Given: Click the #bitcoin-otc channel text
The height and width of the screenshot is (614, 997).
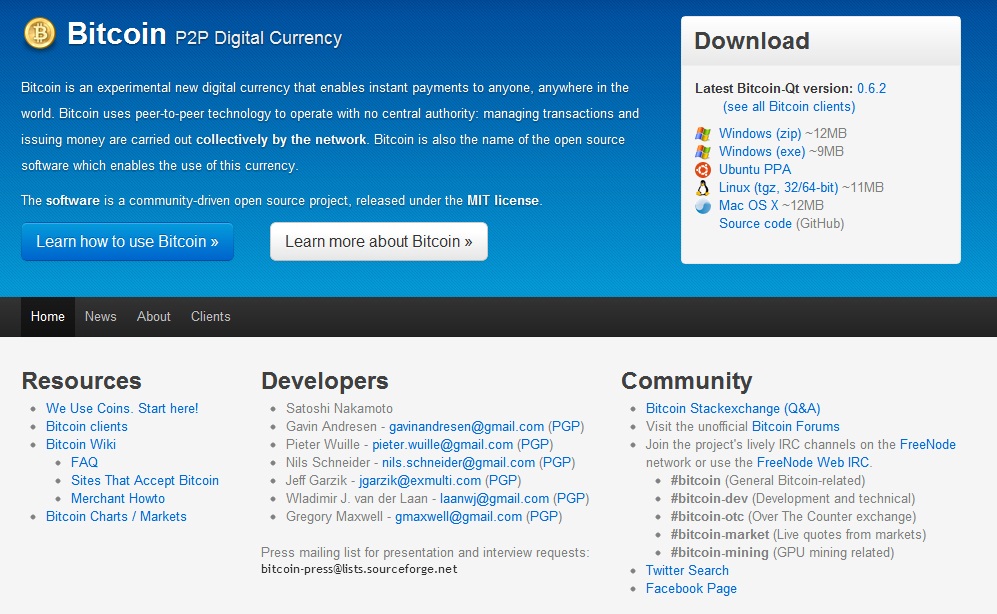Looking at the screenshot, I should coord(707,516).
